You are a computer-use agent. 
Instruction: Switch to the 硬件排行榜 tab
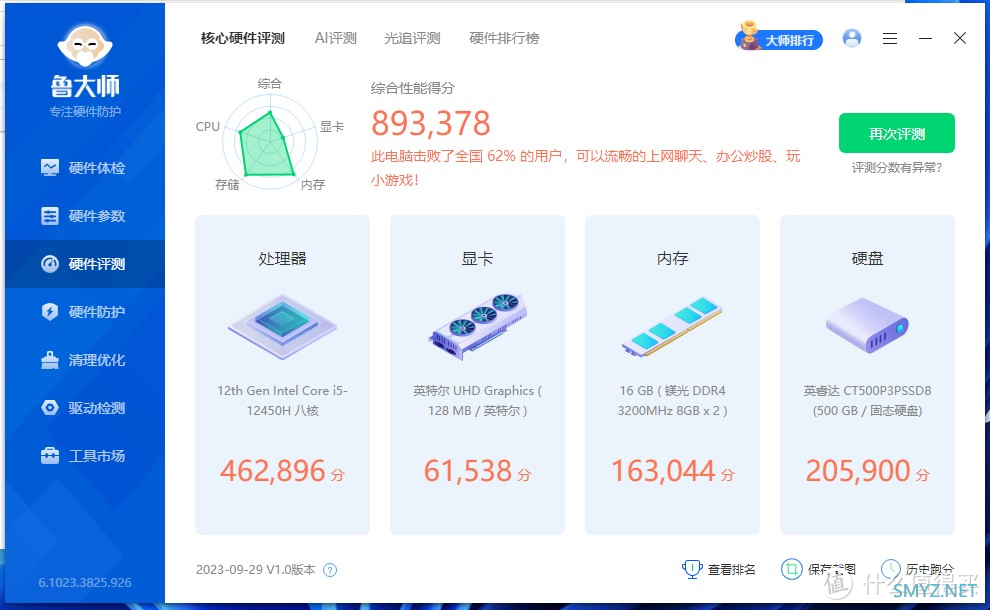(x=504, y=39)
